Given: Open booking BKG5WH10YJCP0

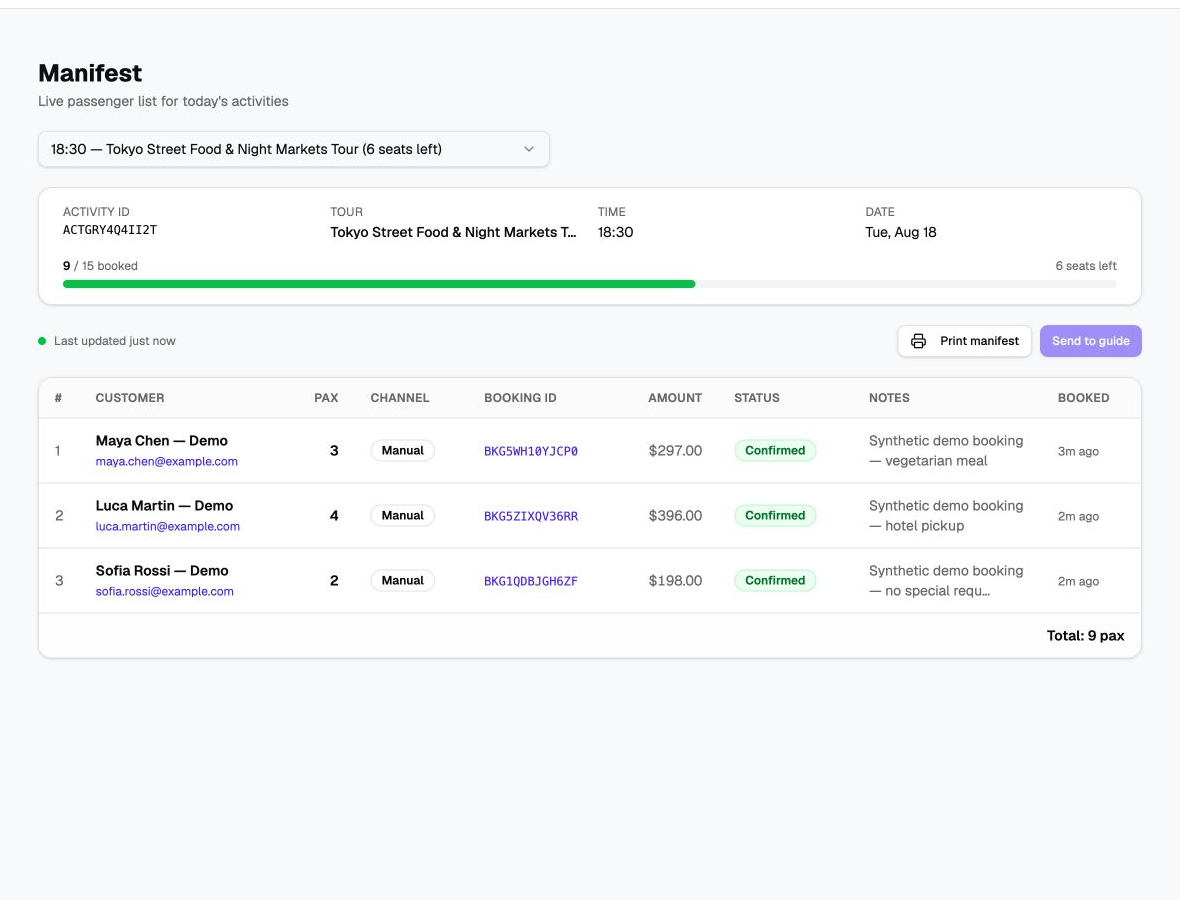Looking at the screenshot, I should [x=531, y=451].
